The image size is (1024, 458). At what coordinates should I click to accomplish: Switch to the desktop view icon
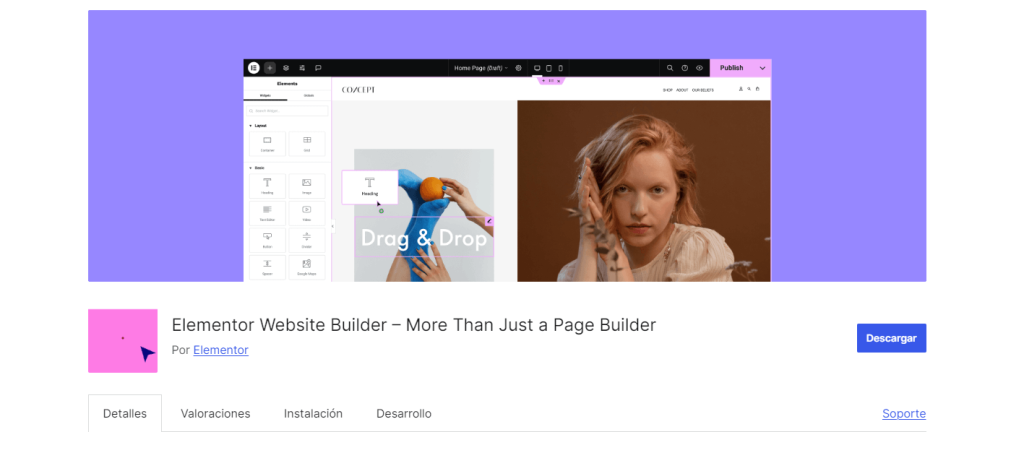click(x=537, y=68)
